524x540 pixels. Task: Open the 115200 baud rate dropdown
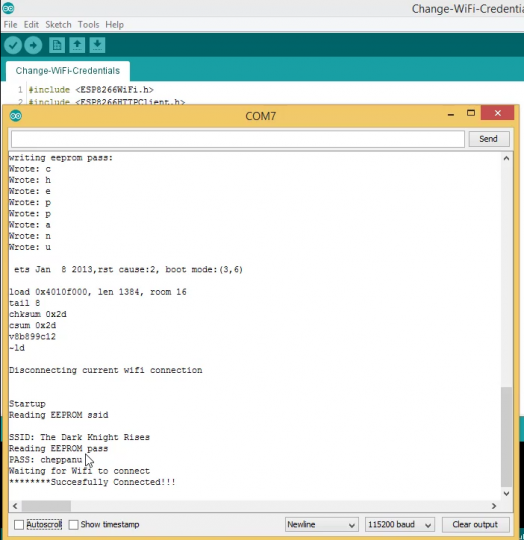(x=399, y=525)
